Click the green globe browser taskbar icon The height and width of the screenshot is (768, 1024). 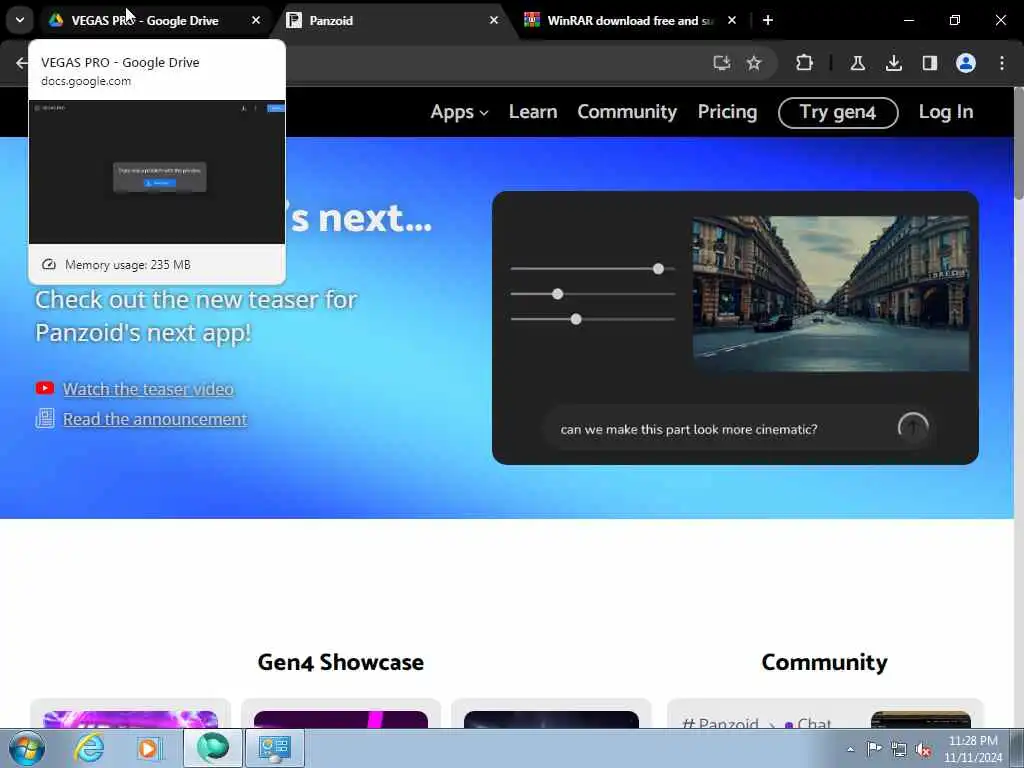(212, 747)
